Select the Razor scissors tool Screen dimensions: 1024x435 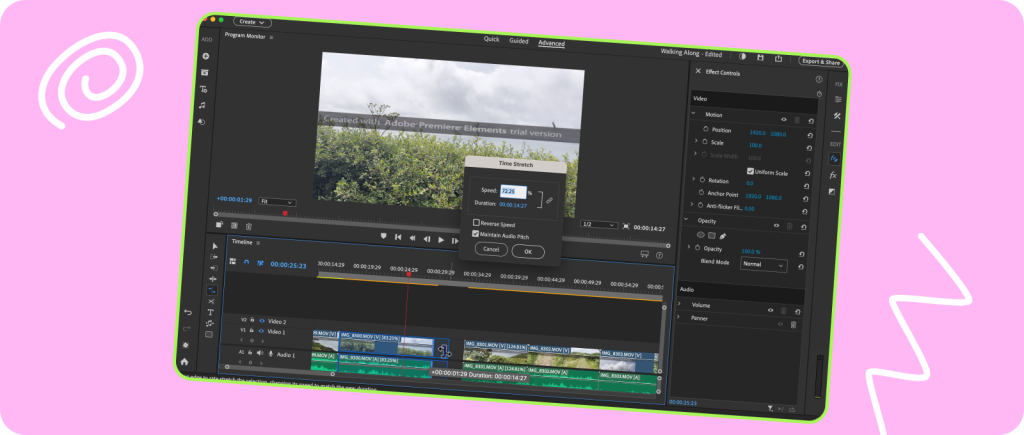tap(211, 301)
